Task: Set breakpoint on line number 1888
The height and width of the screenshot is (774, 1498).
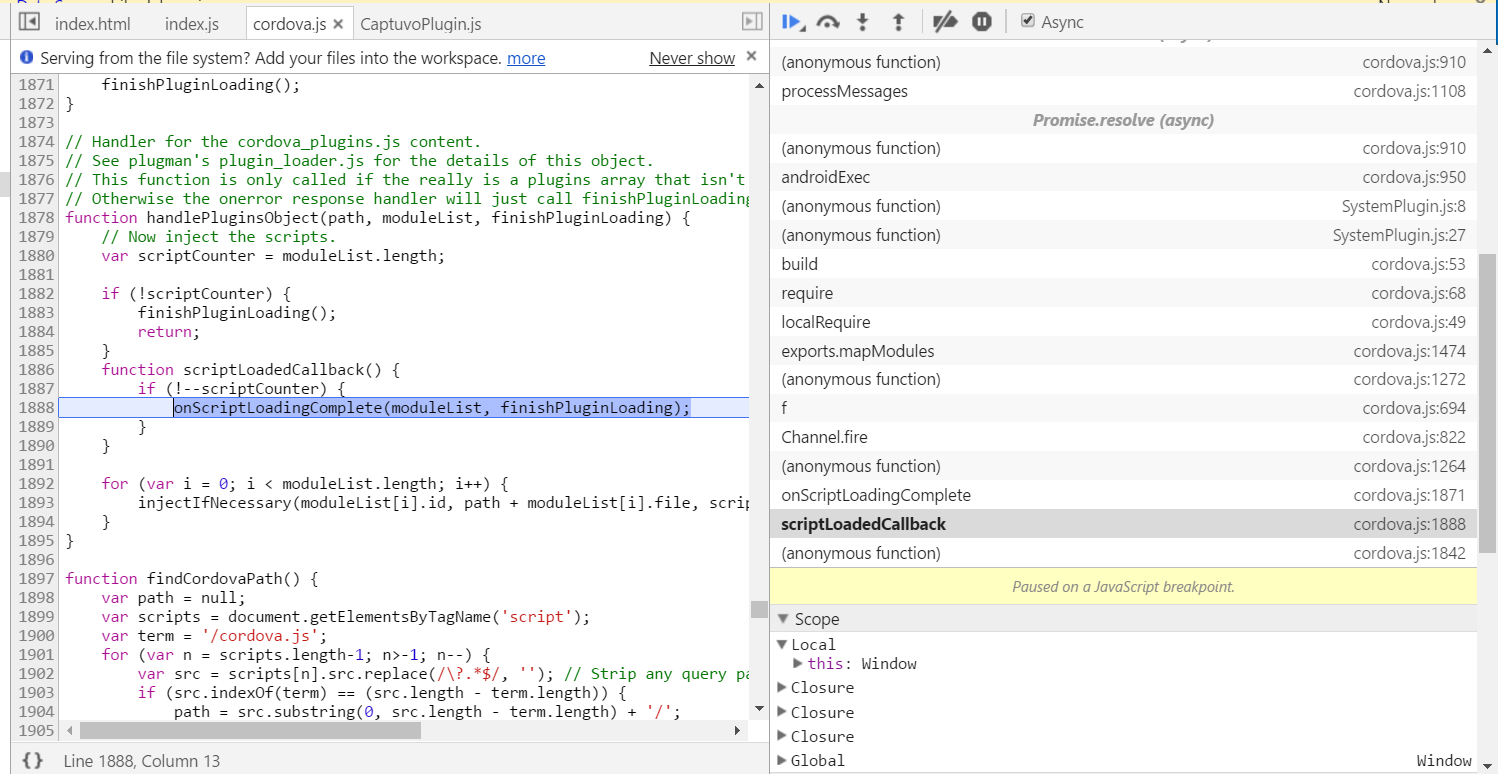Action: [35, 408]
